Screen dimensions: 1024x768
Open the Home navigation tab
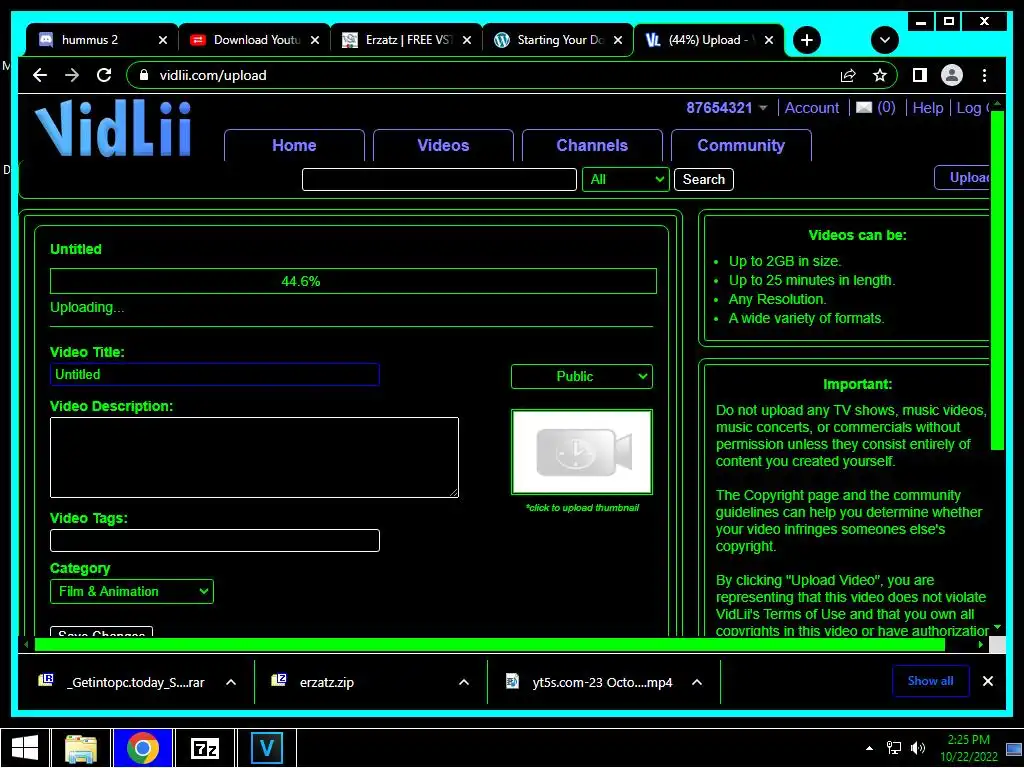pyautogui.click(x=294, y=145)
